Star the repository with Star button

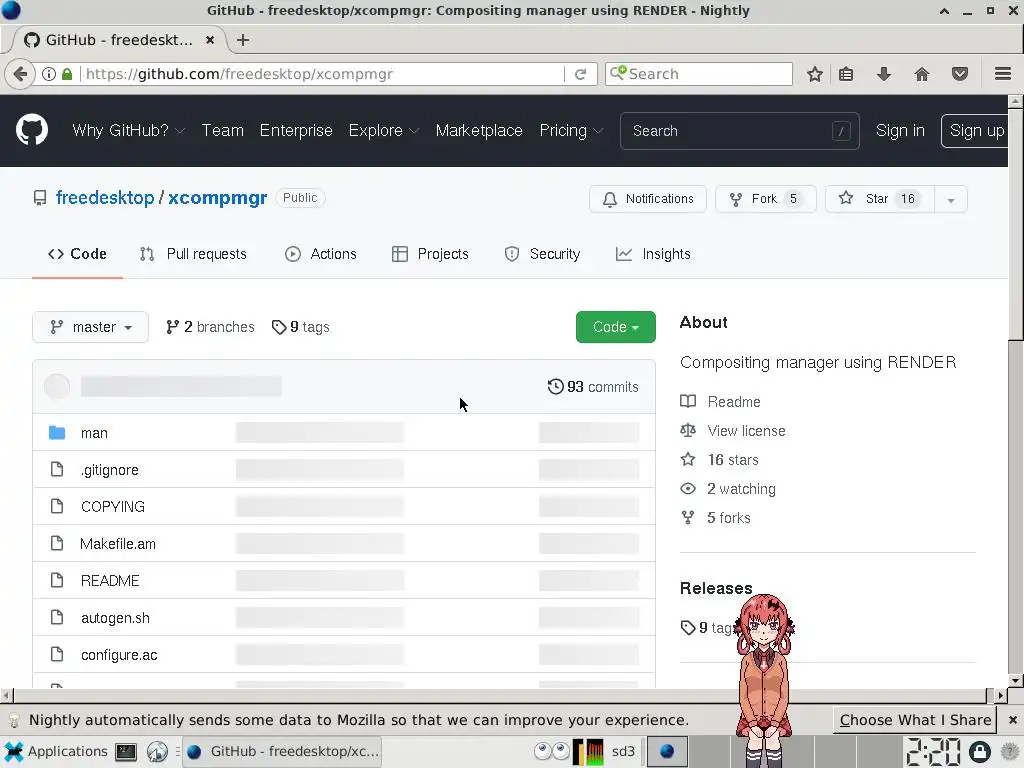pyautogui.click(x=880, y=199)
